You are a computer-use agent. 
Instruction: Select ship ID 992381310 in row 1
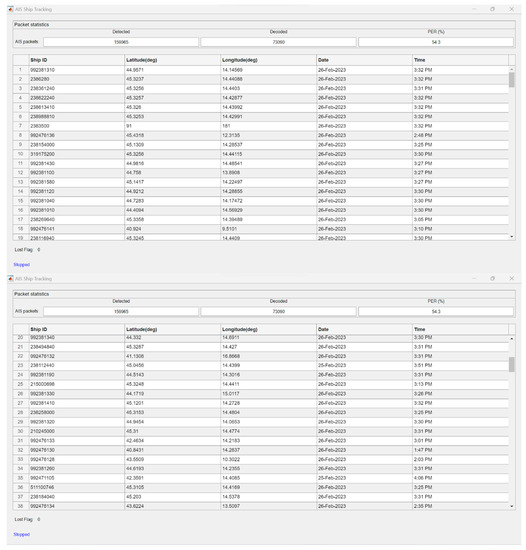(76, 70)
